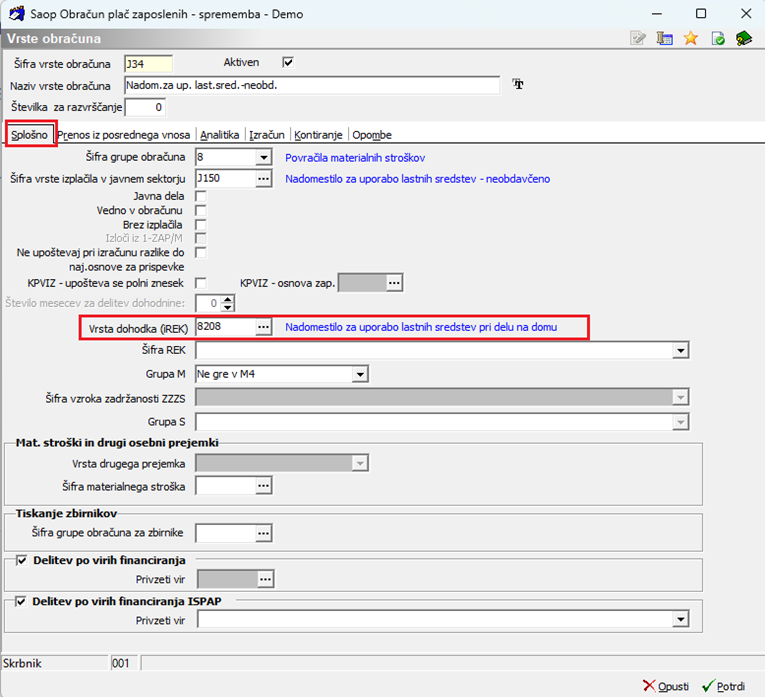765x697 pixels.
Task: Open lookup for KPVIZ - osnova zap.
Action: tap(394, 282)
